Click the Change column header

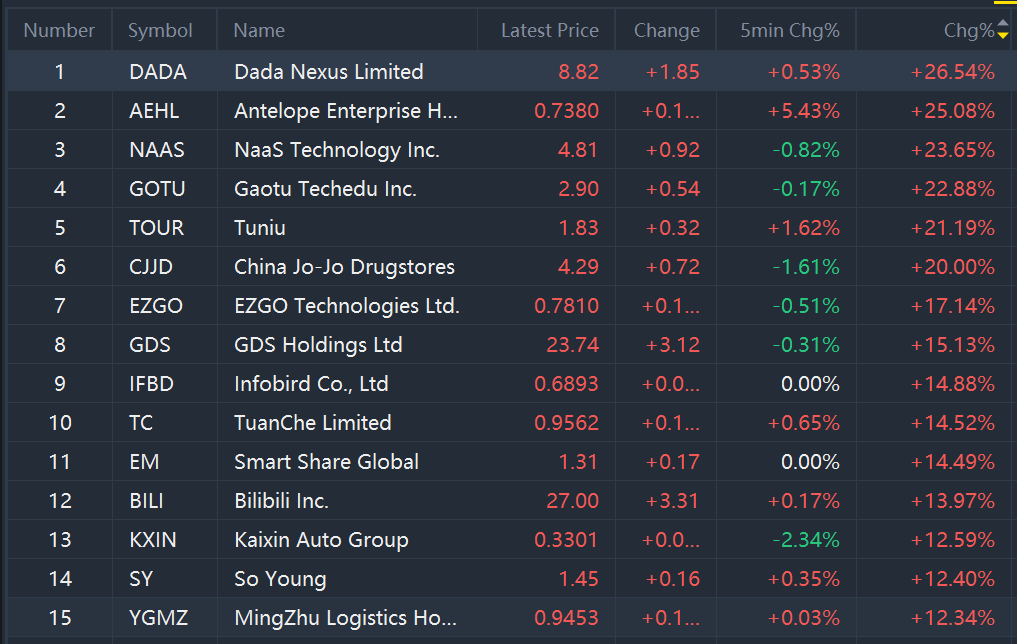[x=666, y=31]
